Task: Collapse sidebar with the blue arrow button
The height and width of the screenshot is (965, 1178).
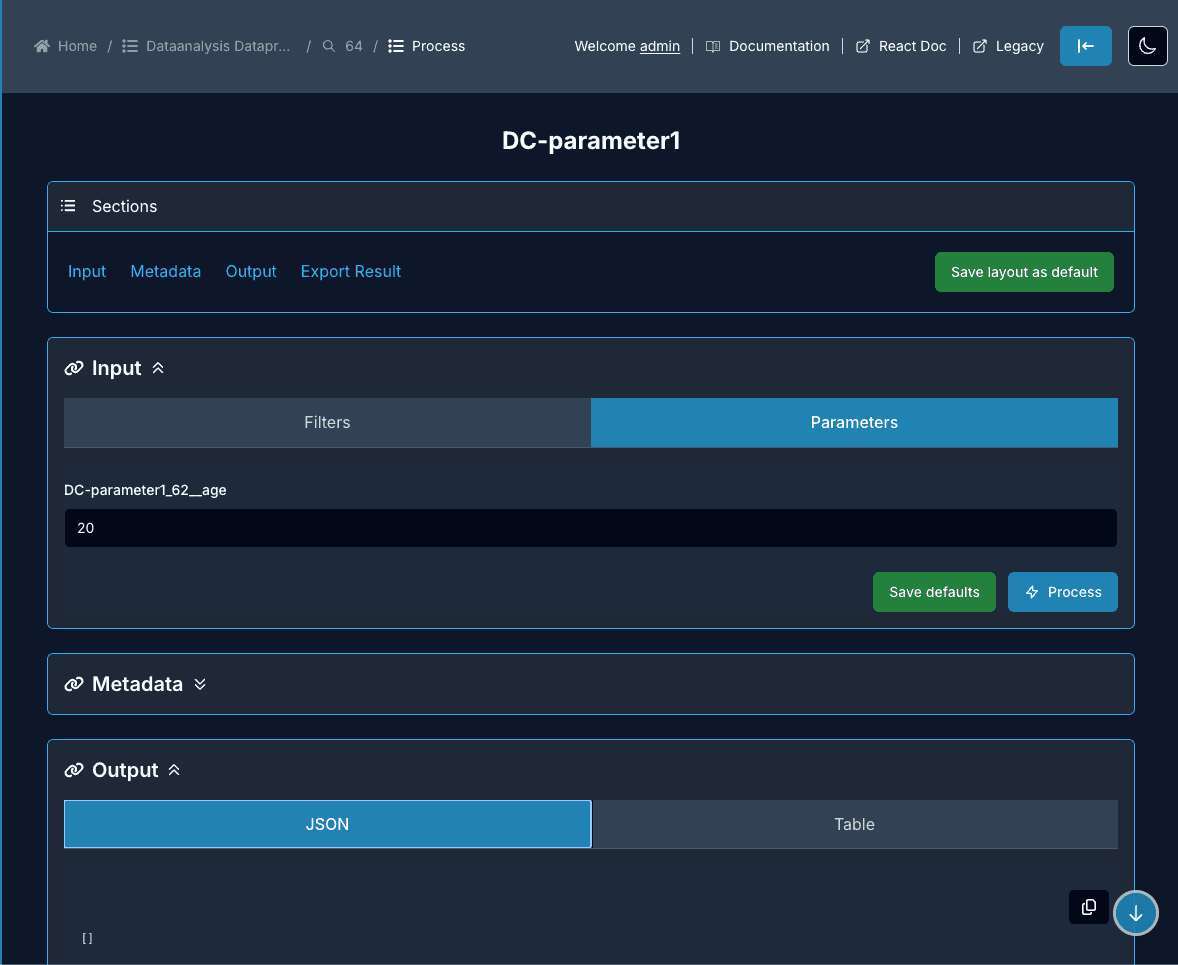Action: click(x=1086, y=46)
